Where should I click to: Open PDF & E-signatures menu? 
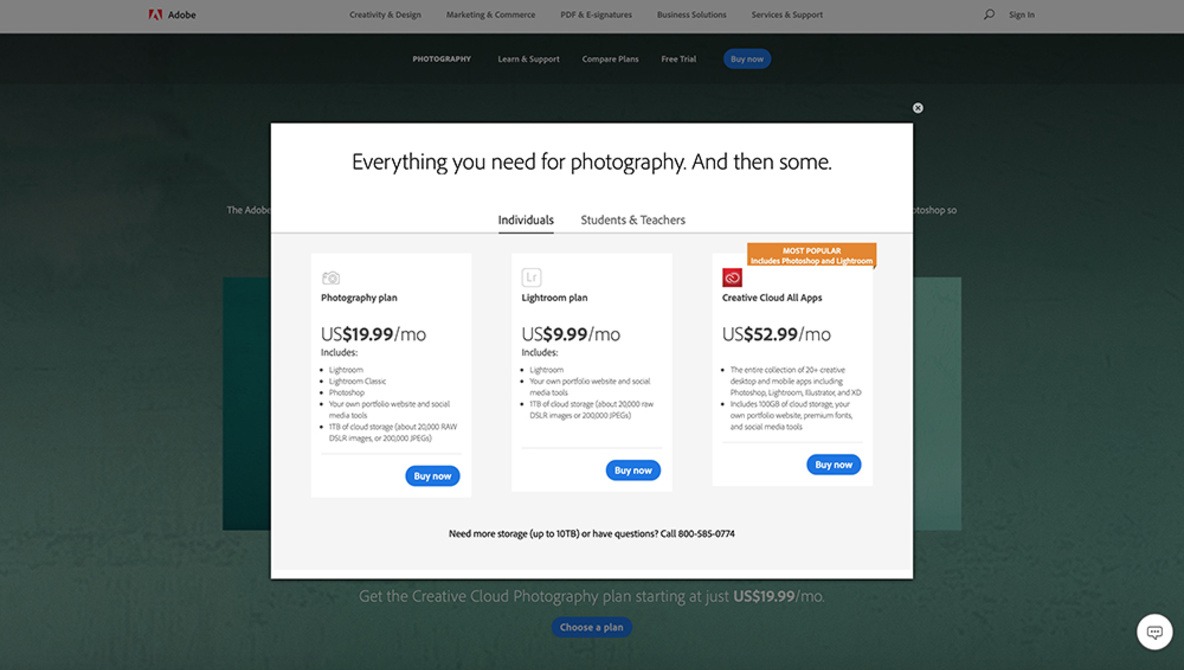click(x=596, y=14)
